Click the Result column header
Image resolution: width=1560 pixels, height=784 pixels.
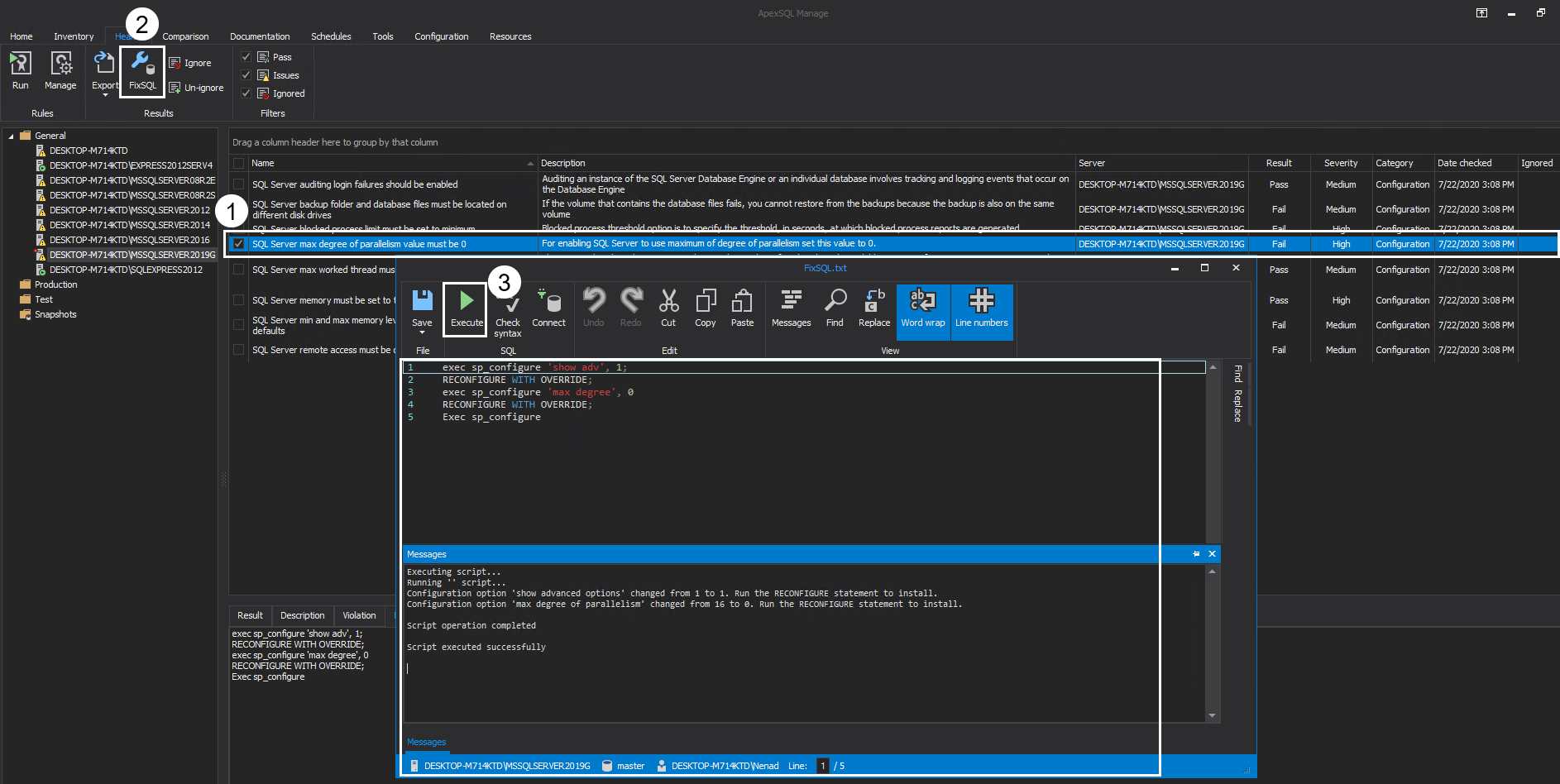1279,163
